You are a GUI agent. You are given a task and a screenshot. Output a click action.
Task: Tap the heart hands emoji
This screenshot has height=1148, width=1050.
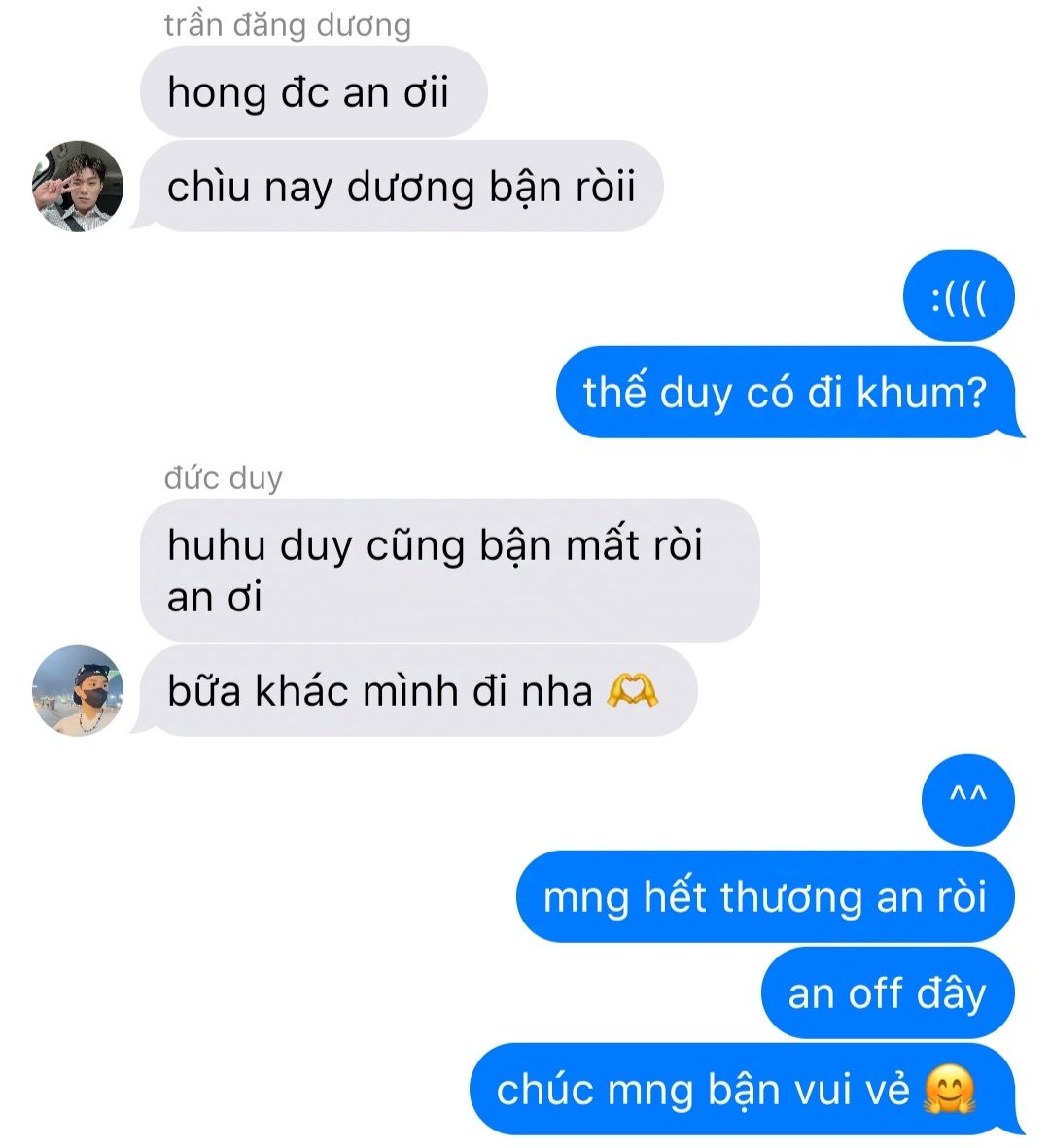(633, 690)
